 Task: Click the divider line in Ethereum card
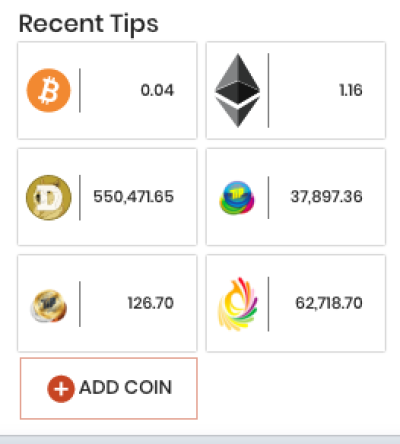268,90
